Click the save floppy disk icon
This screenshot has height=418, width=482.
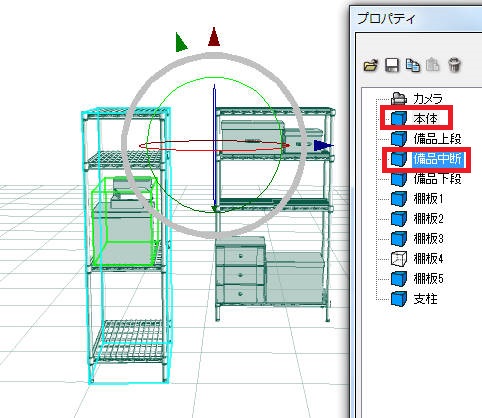pos(392,65)
